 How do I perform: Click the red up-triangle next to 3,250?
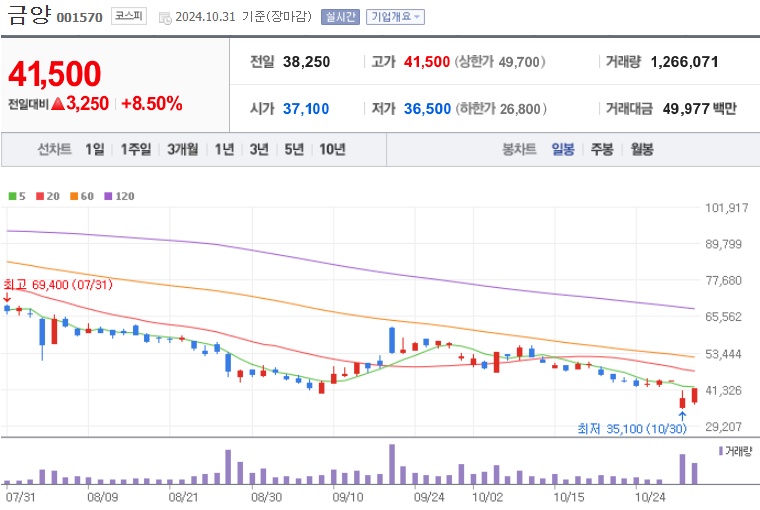[x=58, y=103]
